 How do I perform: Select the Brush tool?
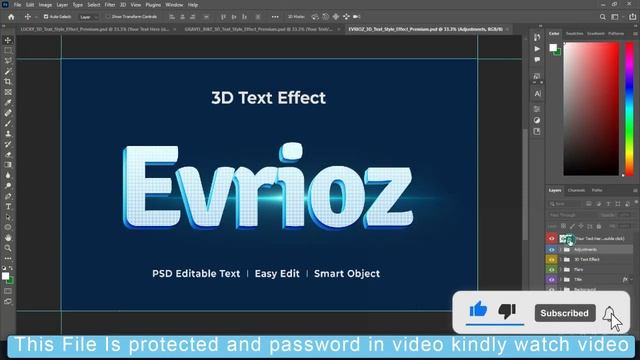[8, 123]
